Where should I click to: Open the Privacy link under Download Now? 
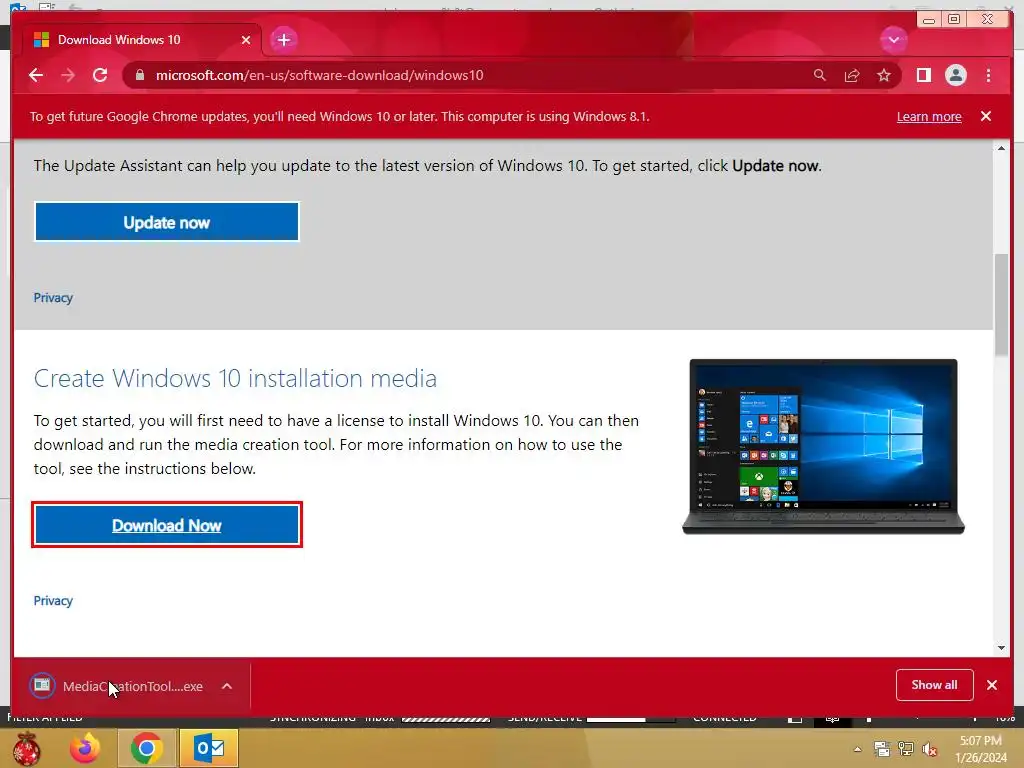pyautogui.click(x=53, y=601)
